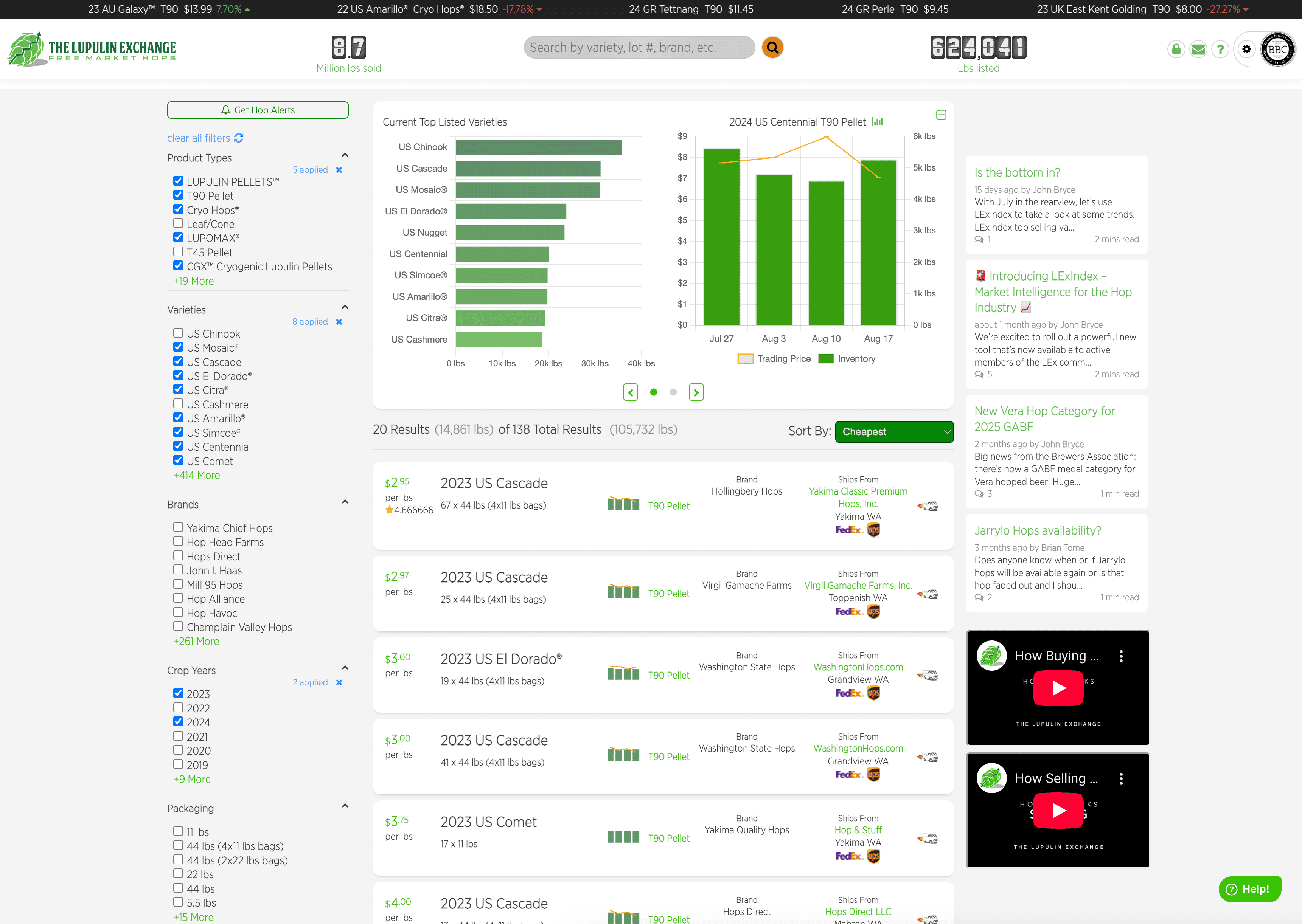Viewport: 1302px width, 924px height.
Task: Go to next chart slide arrow
Action: pyautogui.click(x=696, y=392)
